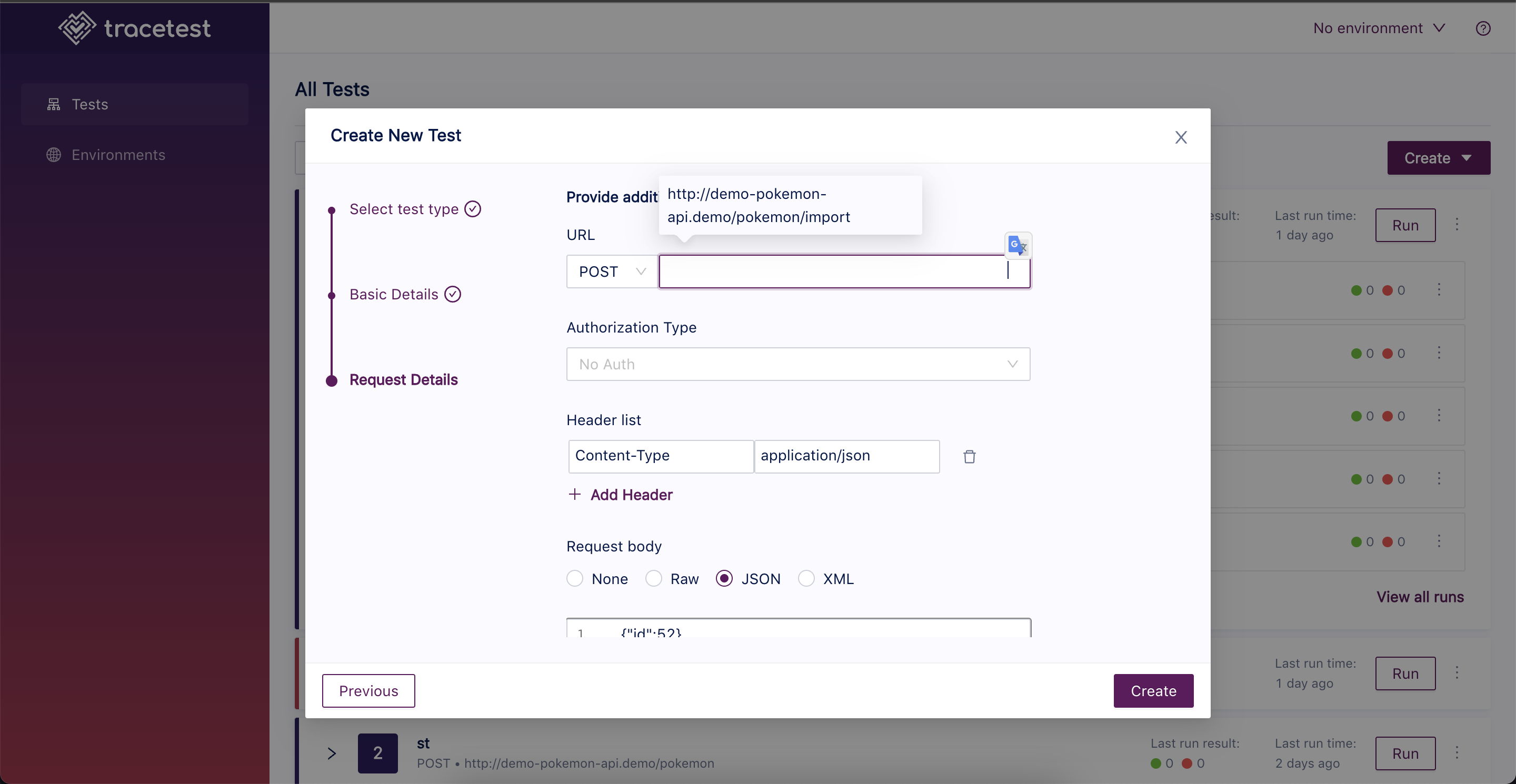Click the tracetest logo
Viewport: 1516px width, 784px height.
(134, 28)
